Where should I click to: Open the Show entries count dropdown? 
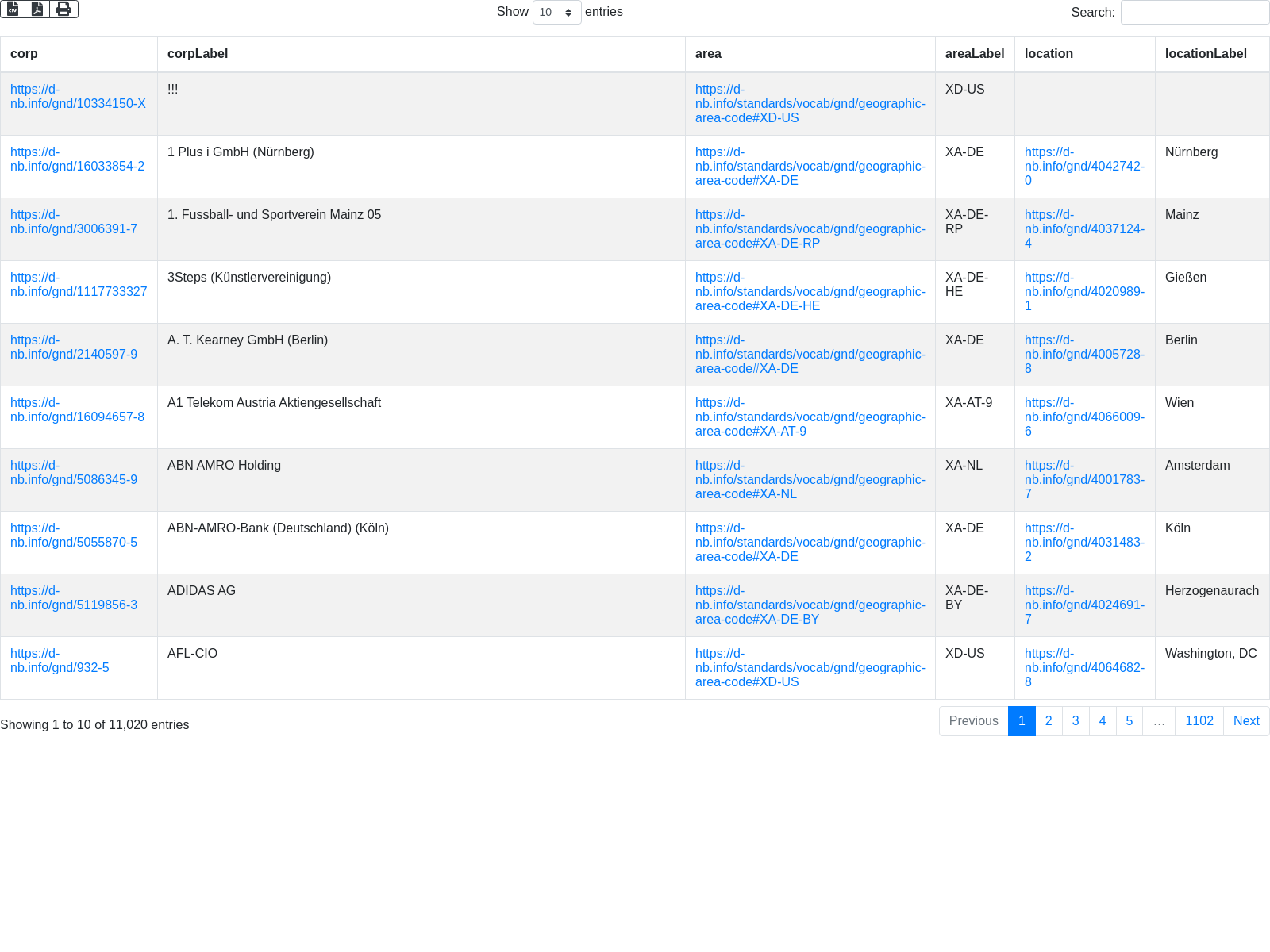(556, 13)
